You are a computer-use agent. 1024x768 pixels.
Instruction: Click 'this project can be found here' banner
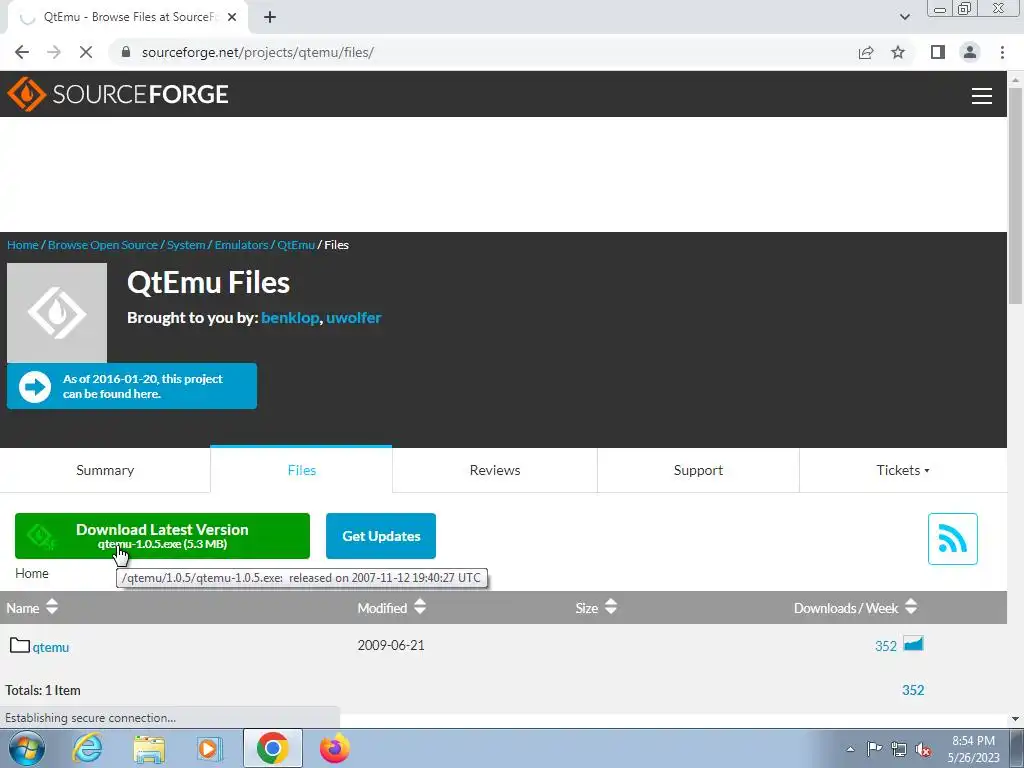click(x=132, y=386)
